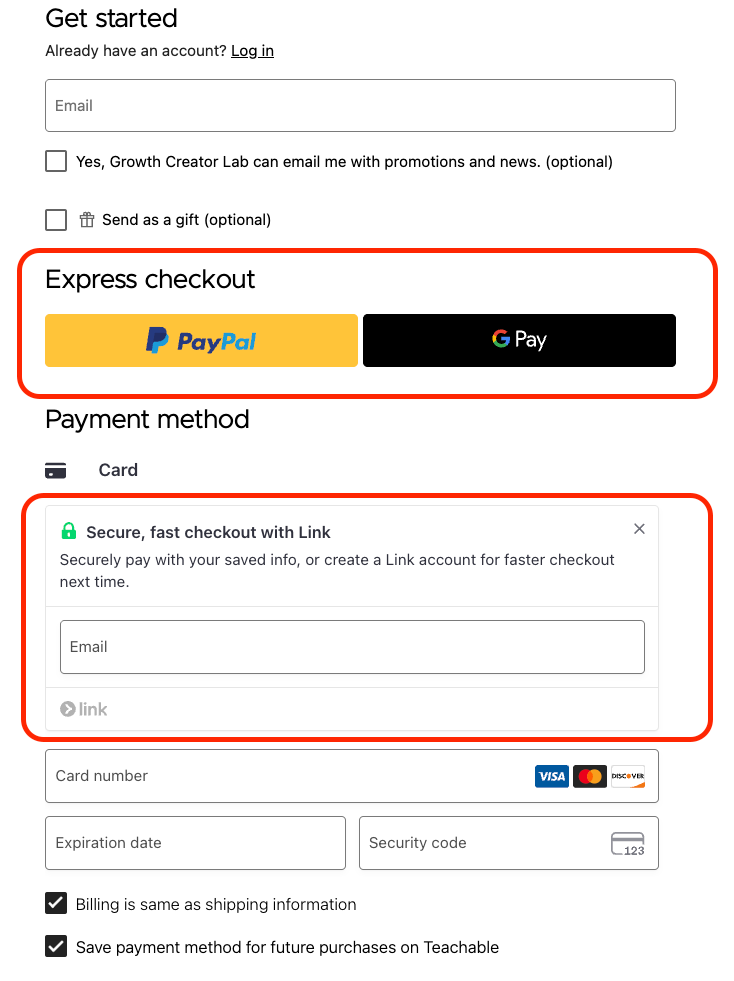This screenshot has width=734, height=981.
Task: Click the Expiration date field
Action: click(x=195, y=842)
